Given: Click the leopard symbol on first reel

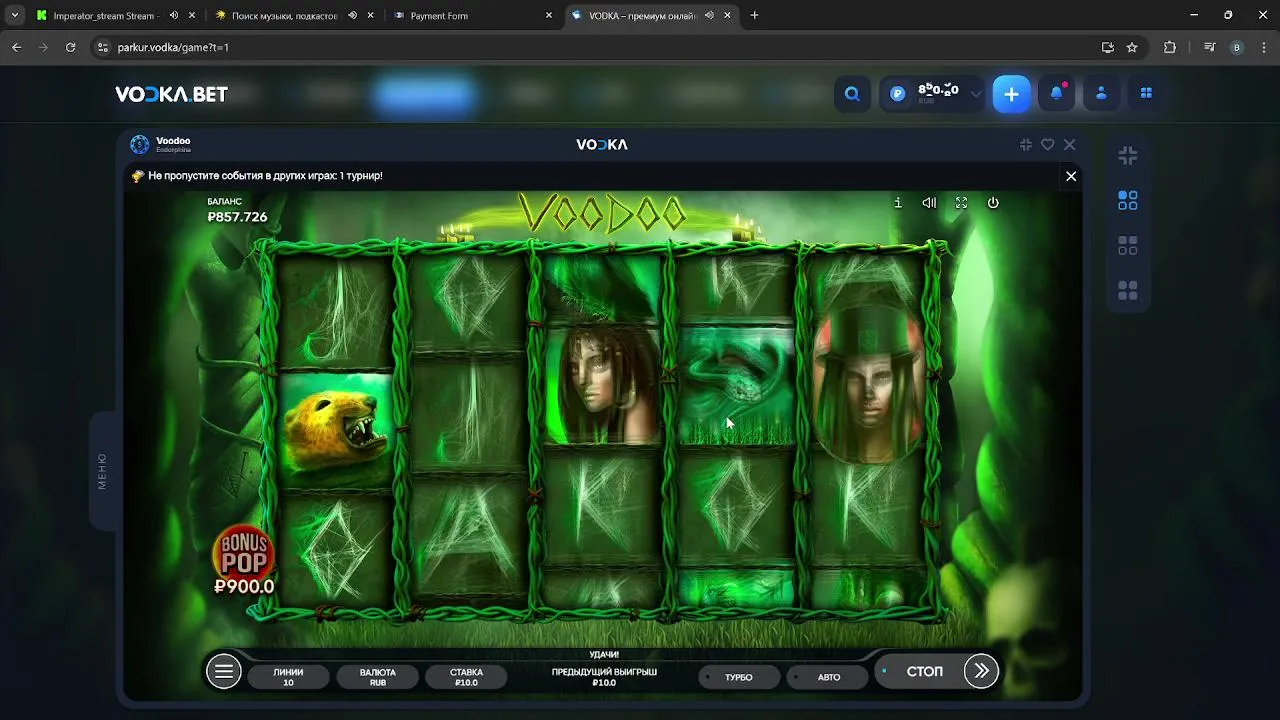Looking at the screenshot, I should click(336, 430).
